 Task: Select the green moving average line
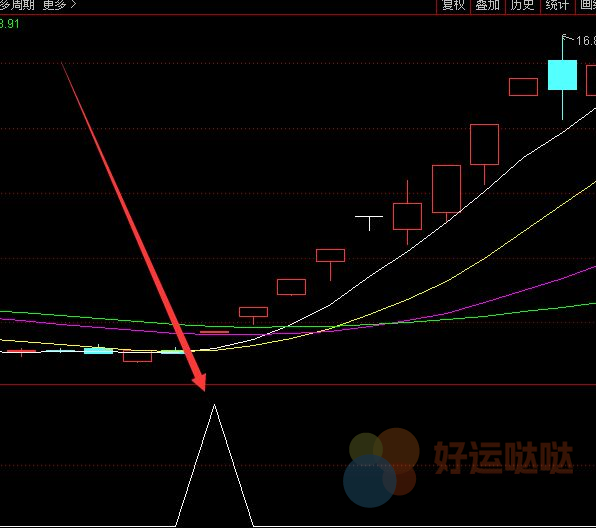tap(494, 314)
